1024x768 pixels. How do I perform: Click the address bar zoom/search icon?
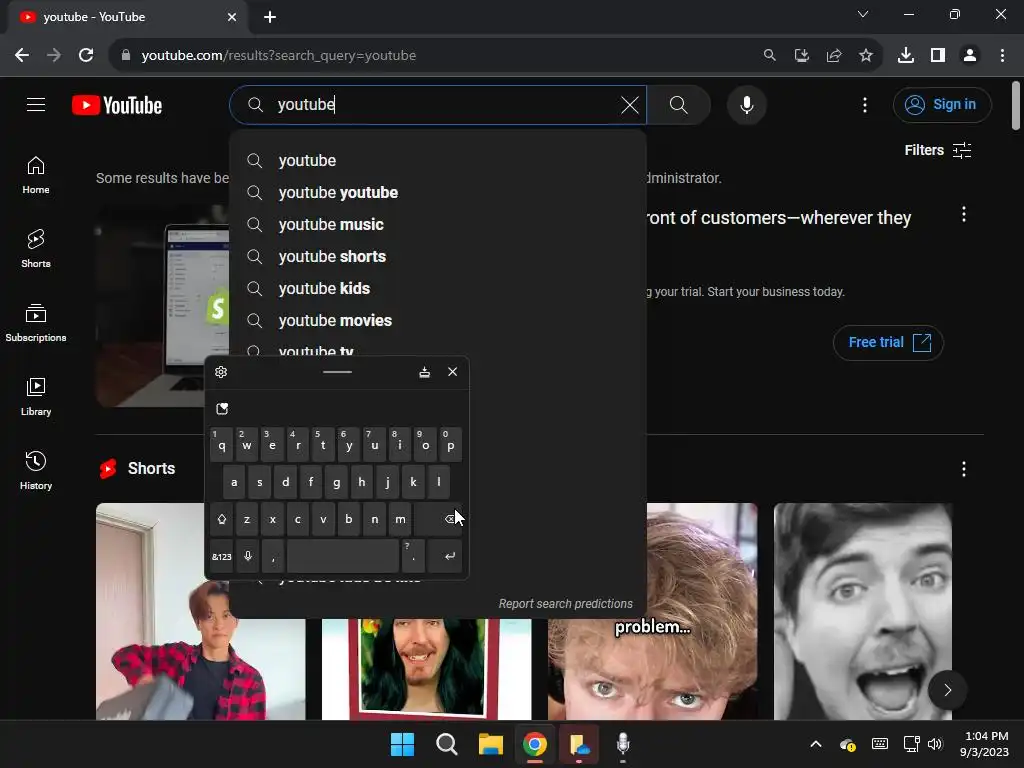pyautogui.click(x=770, y=56)
